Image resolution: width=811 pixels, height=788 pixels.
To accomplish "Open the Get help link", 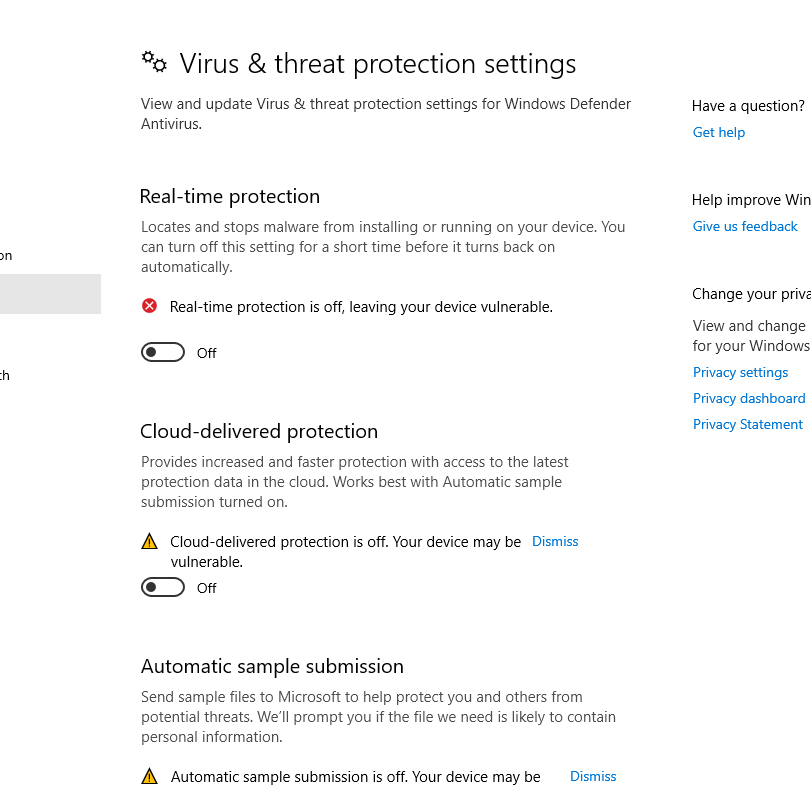I will pos(719,132).
